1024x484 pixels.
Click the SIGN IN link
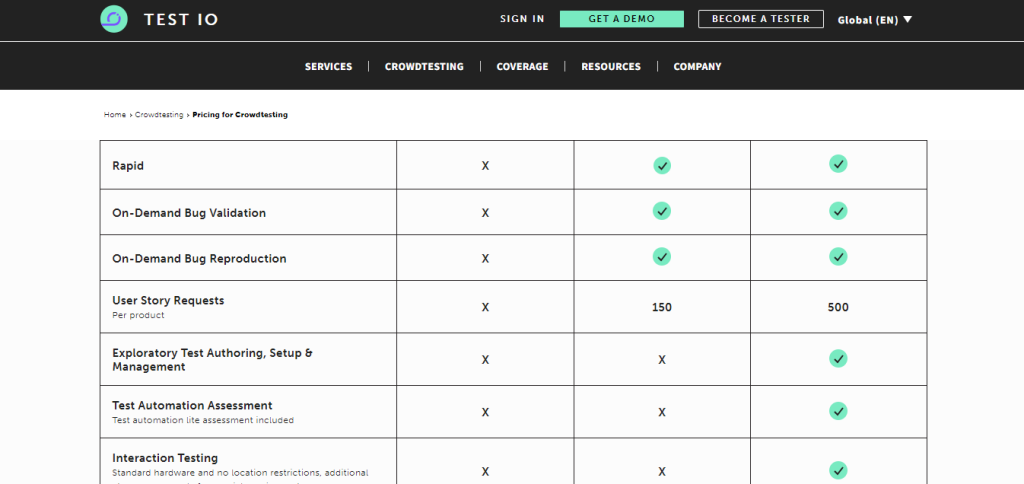tap(522, 19)
